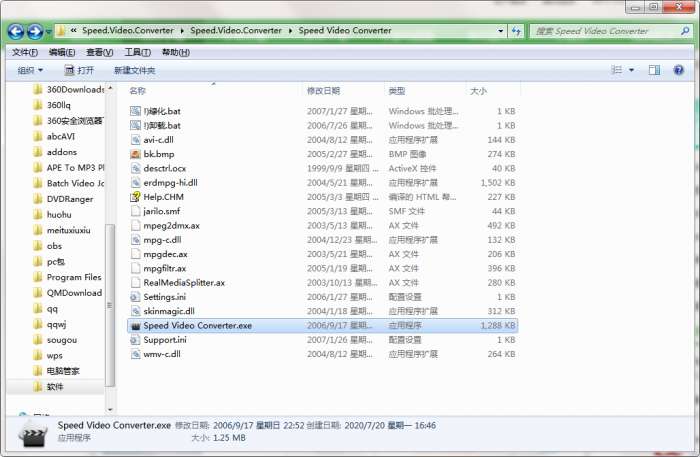Select the jarilo.smf file icon
Viewport: 700px width, 457px height.
[135, 211]
